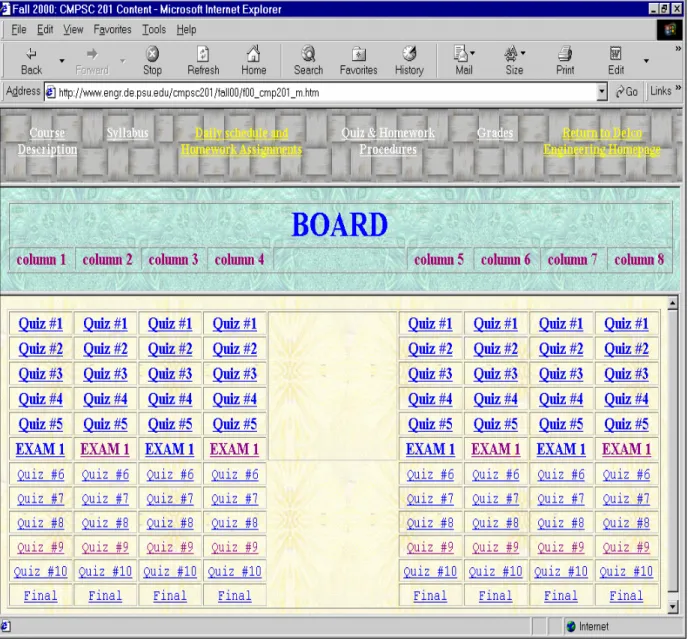The image size is (688, 639).
Task: Open the Address bar URL dropdown
Action: (602, 92)
